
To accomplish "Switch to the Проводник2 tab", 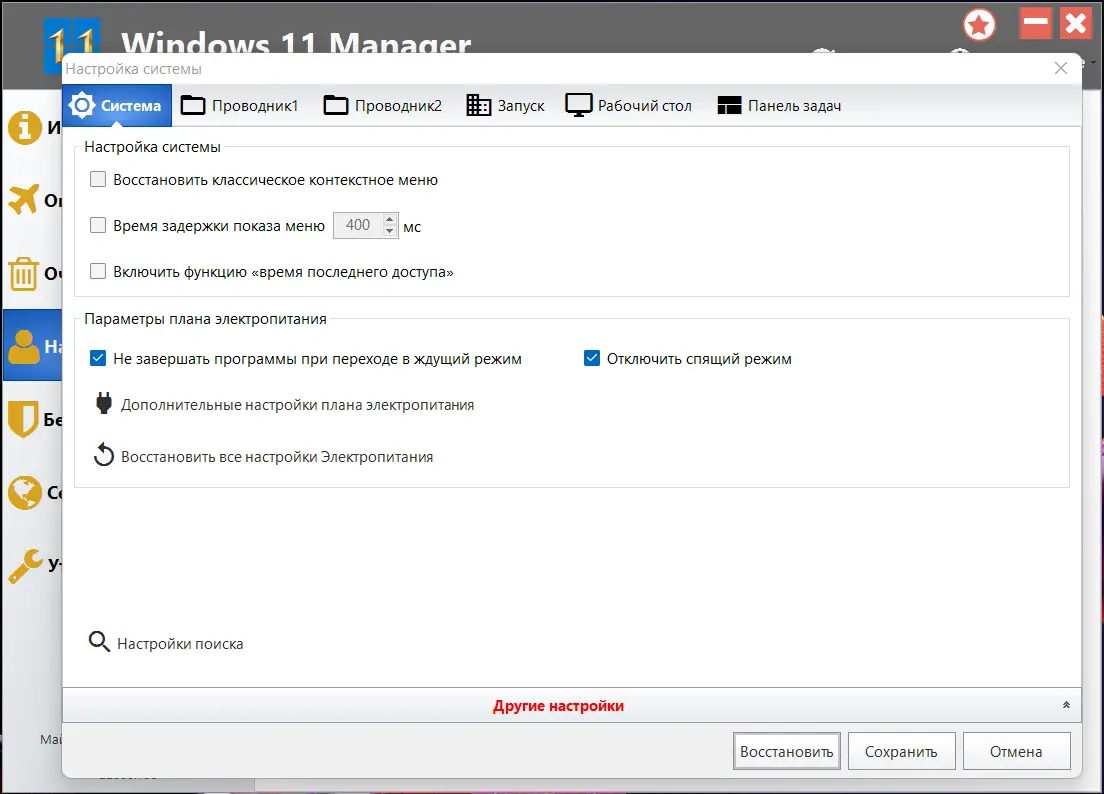I will coord(382,106).
